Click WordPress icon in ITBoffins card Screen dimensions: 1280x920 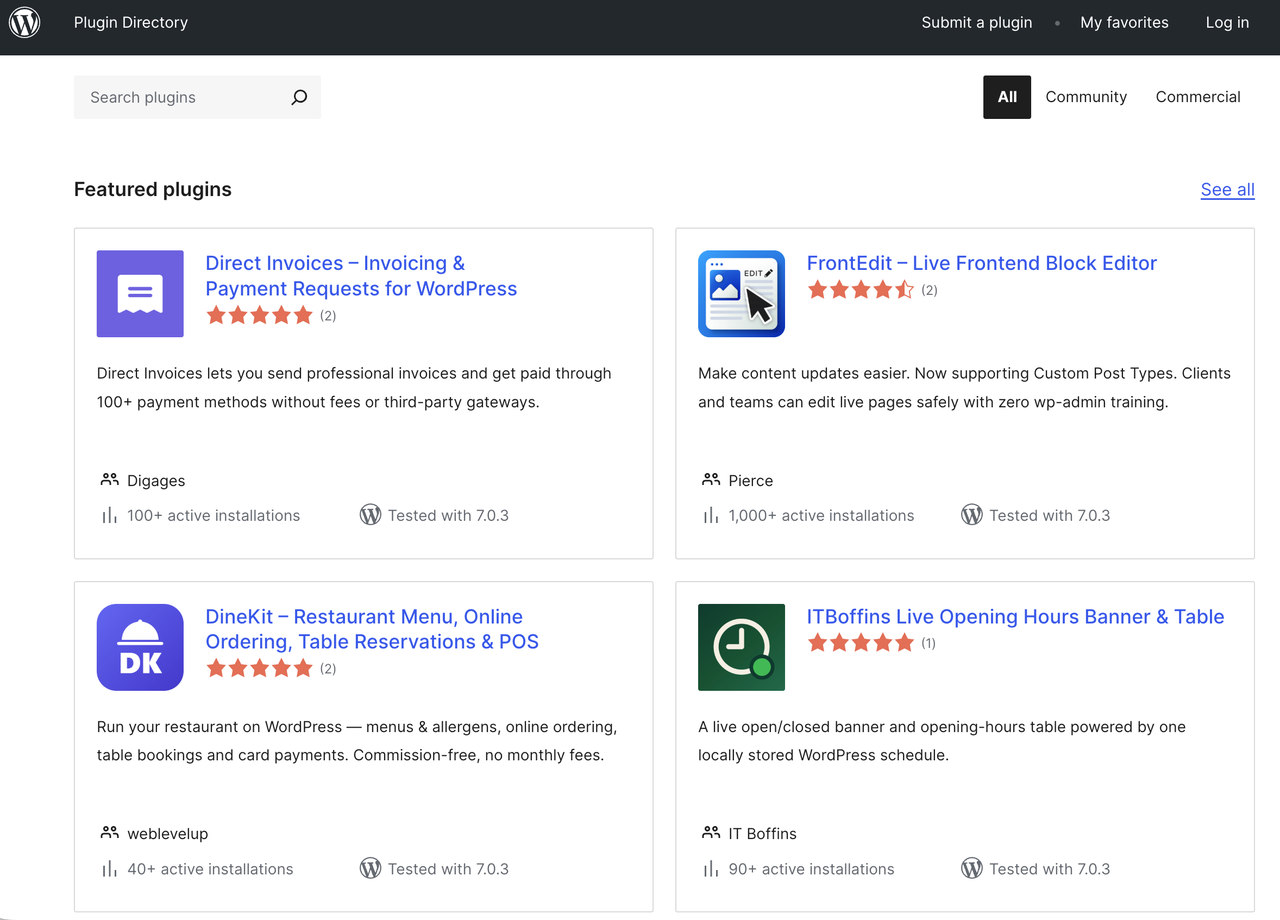[972, 868]
